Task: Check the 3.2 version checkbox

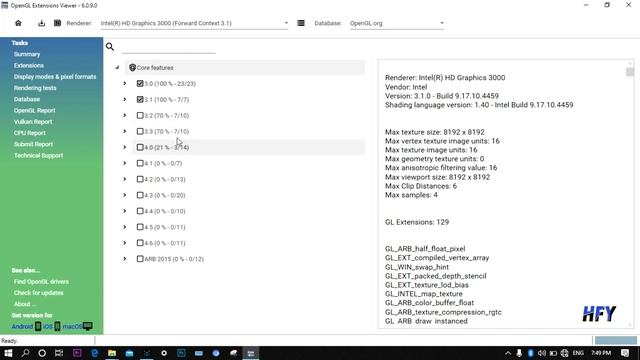Action: [140, 116]
